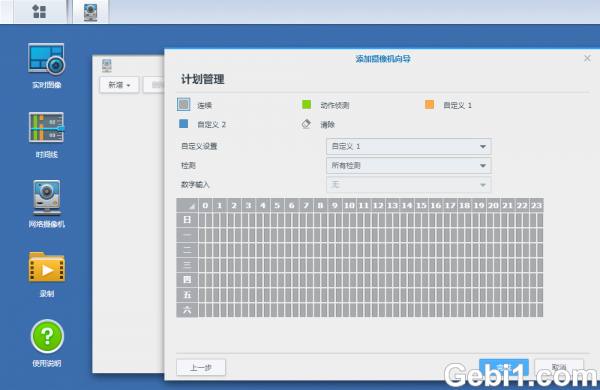Select the hour 15 column header
Viewport: 600px width, 390px height.
pos(421,206)
